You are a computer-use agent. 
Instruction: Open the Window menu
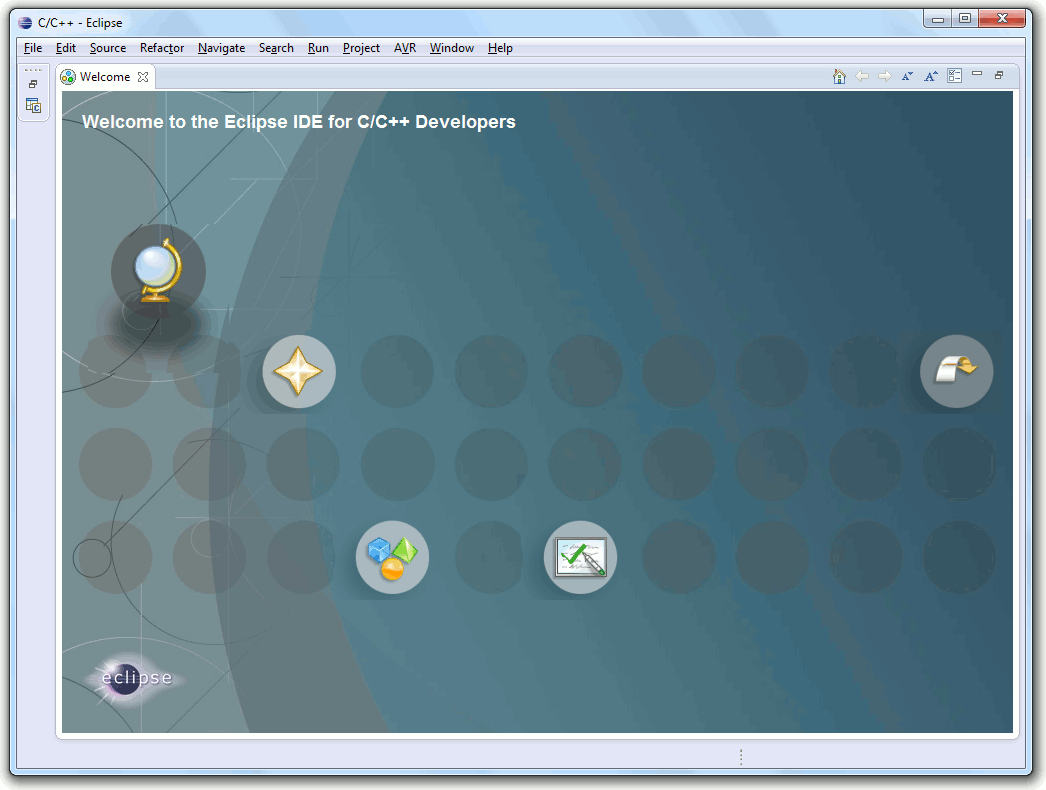tap(452, 48)
